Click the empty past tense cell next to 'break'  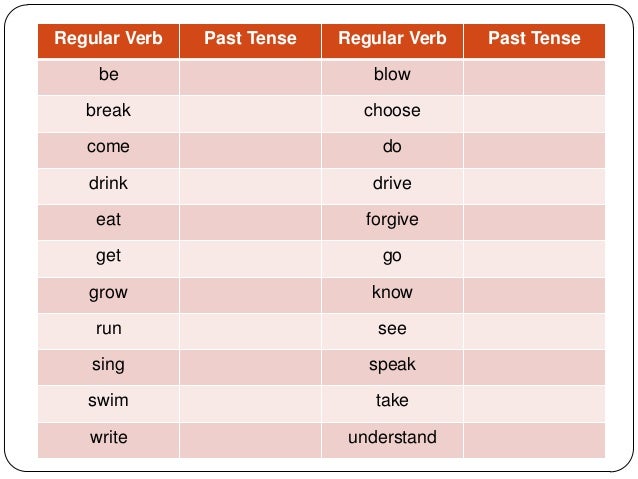pyautogui.click(x=250, y=113)
